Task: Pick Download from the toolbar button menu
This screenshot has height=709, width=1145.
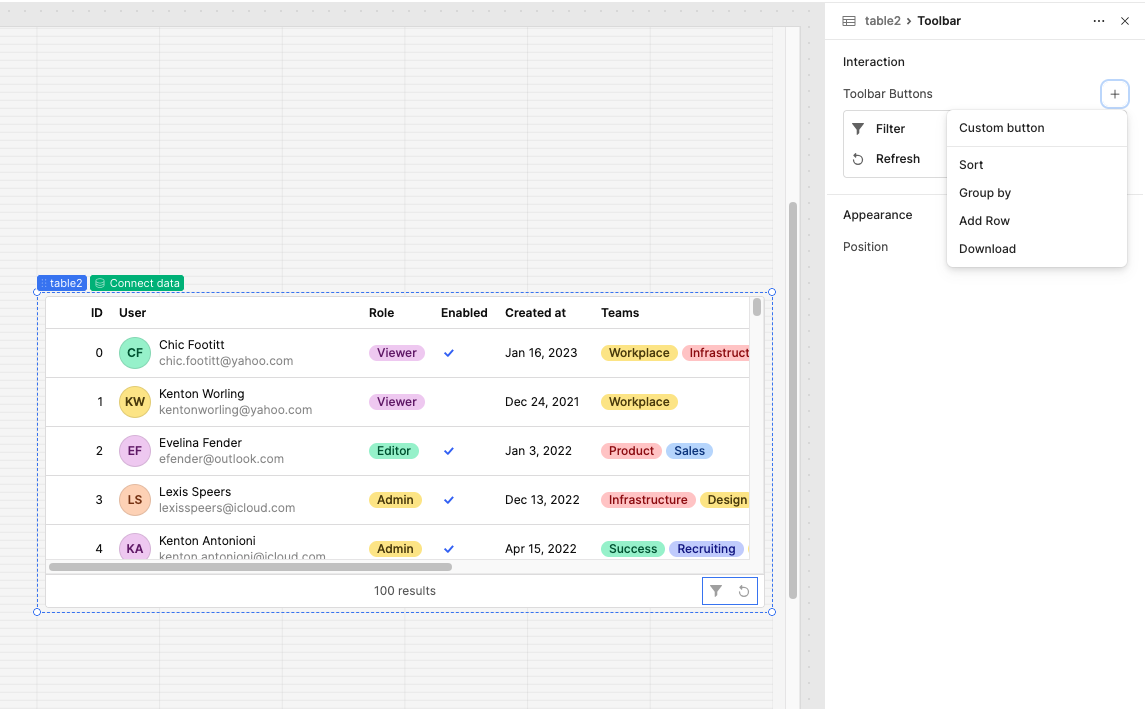Action: 987,249
